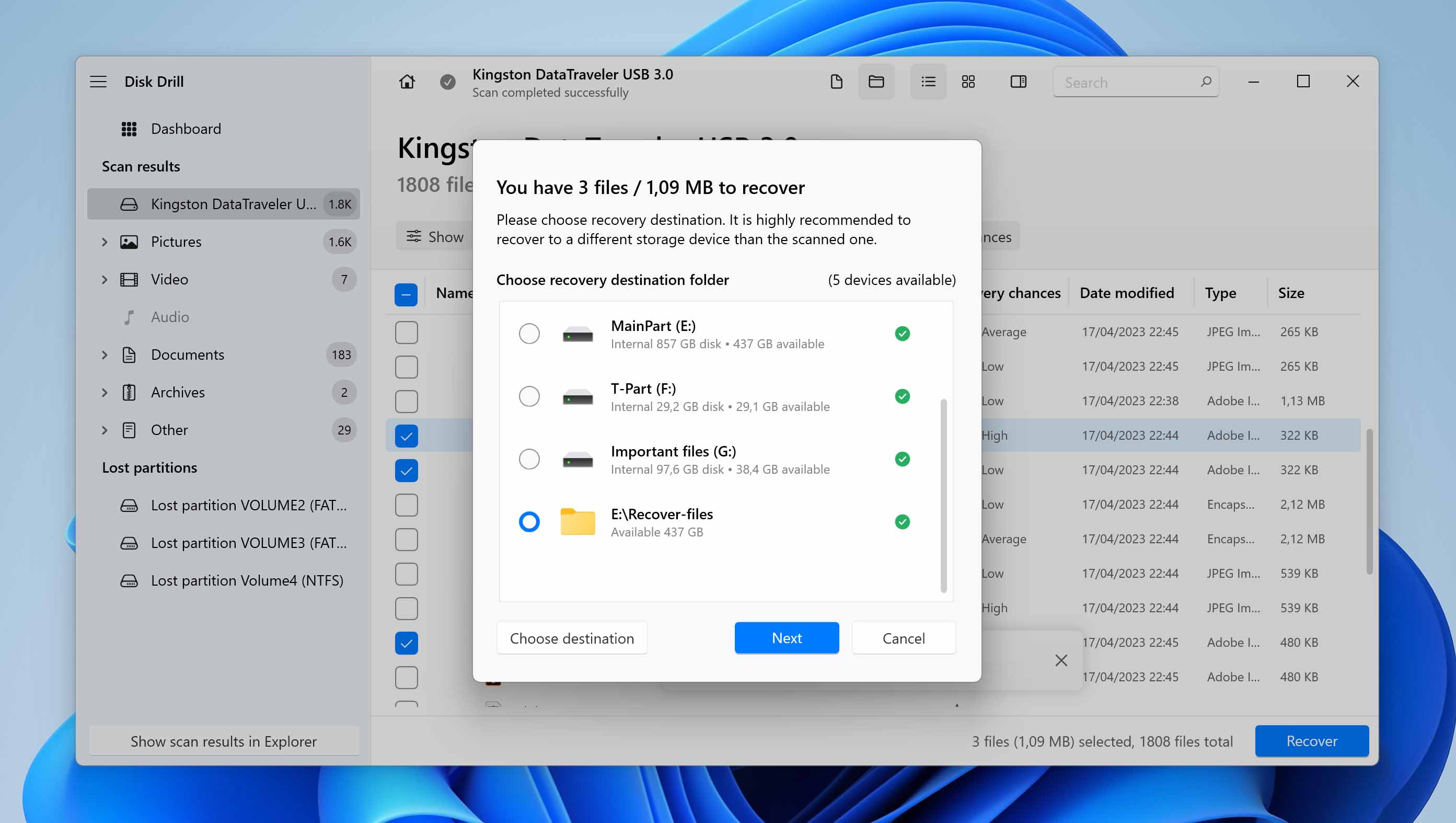Click Choose destination button
Viewport: 1456px width, 823px height.
pos(571,638)
